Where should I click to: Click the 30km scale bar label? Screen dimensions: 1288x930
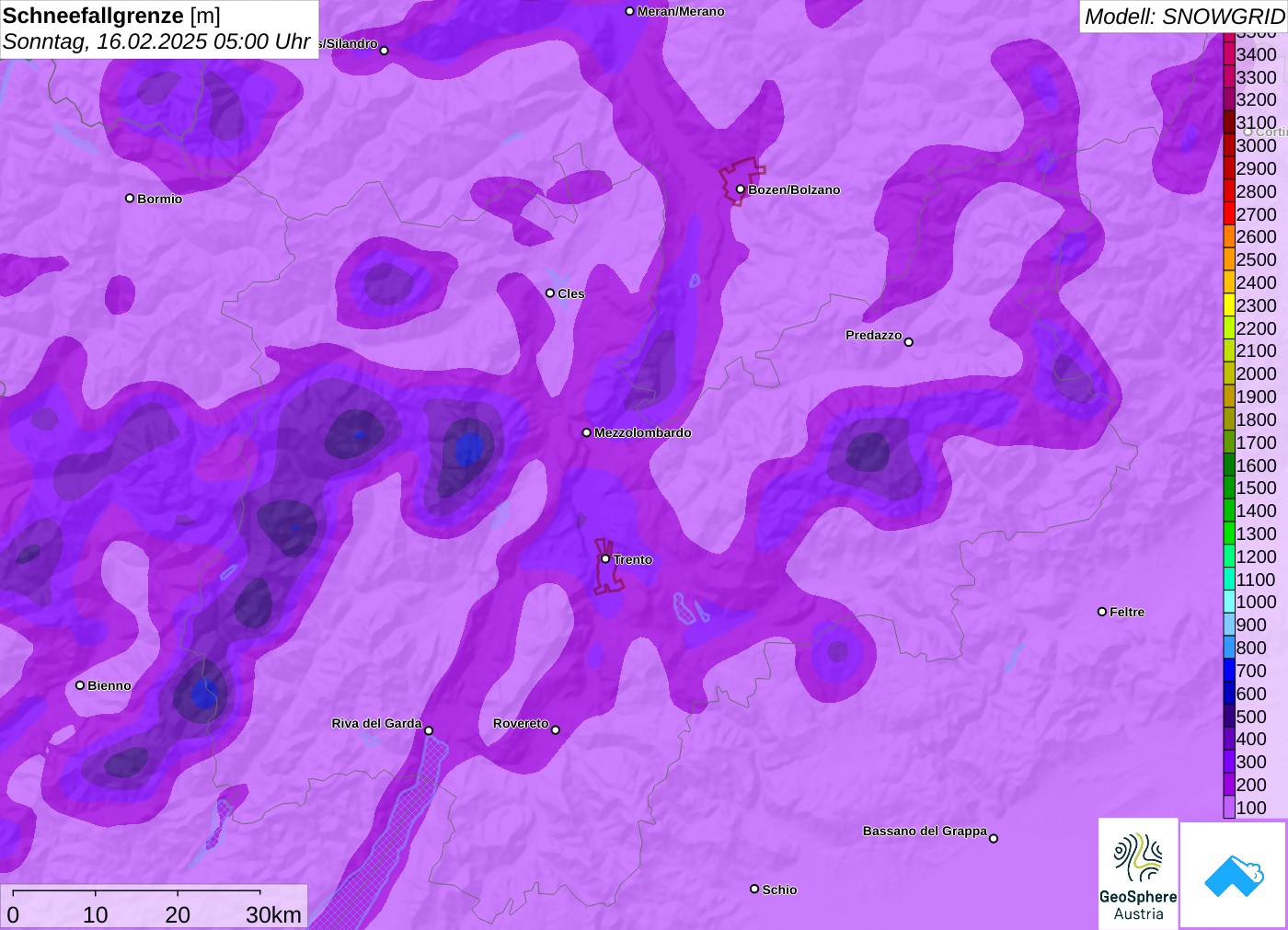click(x=273, y=914)
